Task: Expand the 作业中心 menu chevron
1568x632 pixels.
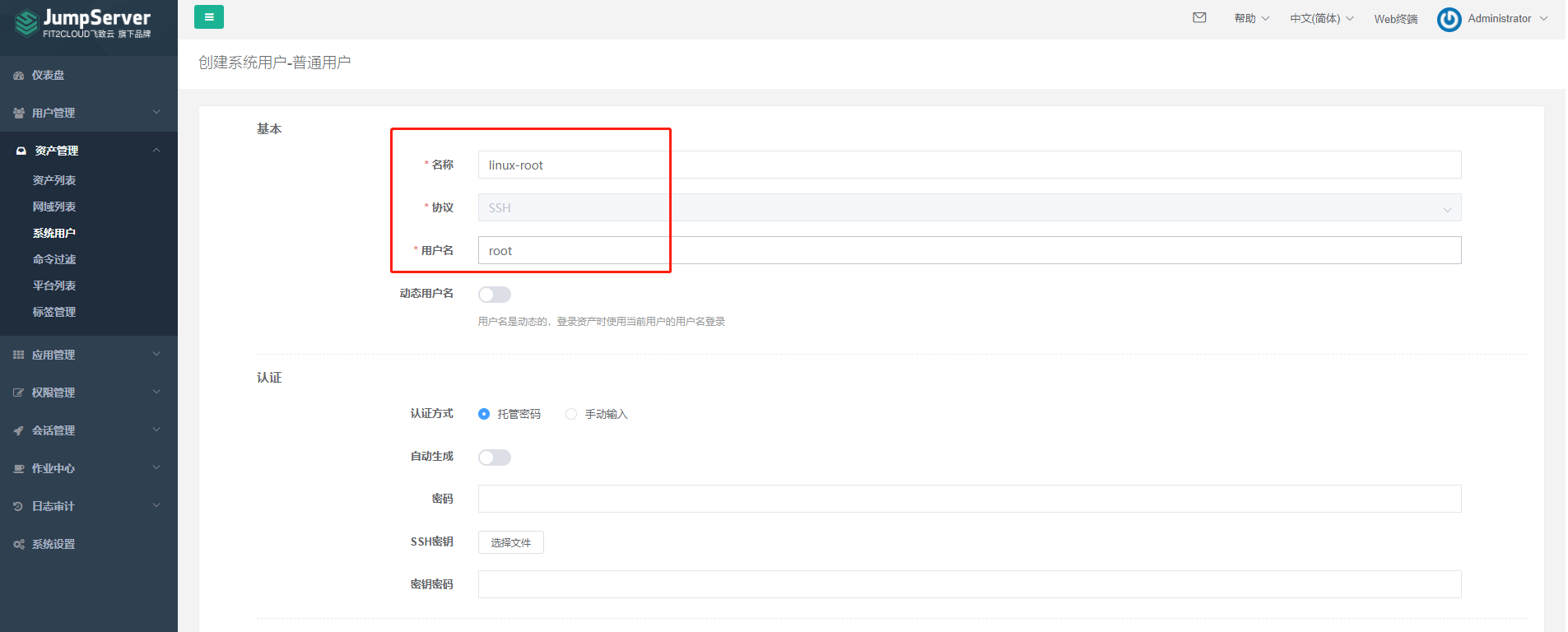Action: tap(156, 468)
